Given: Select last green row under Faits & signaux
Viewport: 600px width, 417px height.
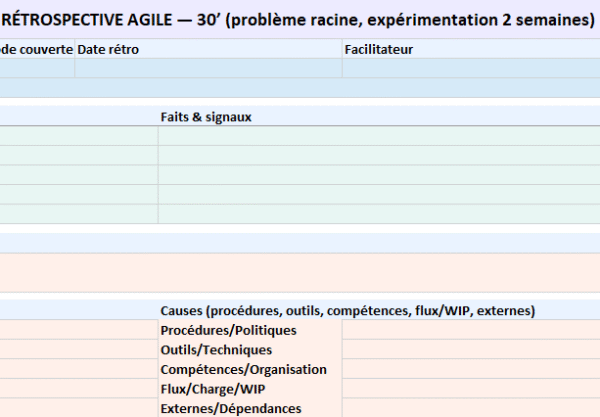Looking at the screenshot, I should coord(378,214).
